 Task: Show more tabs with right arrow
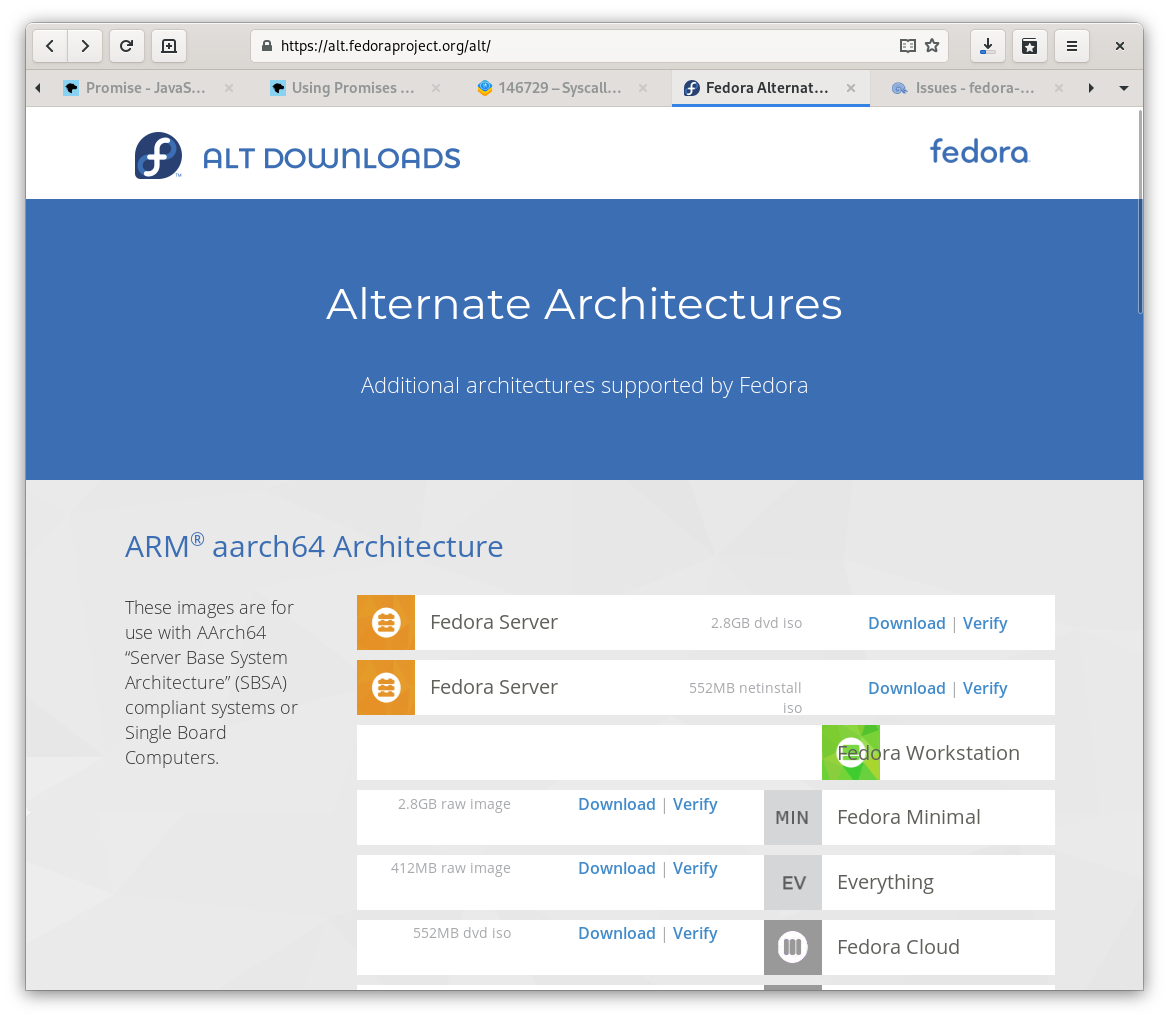click(x=1091, y=88)
